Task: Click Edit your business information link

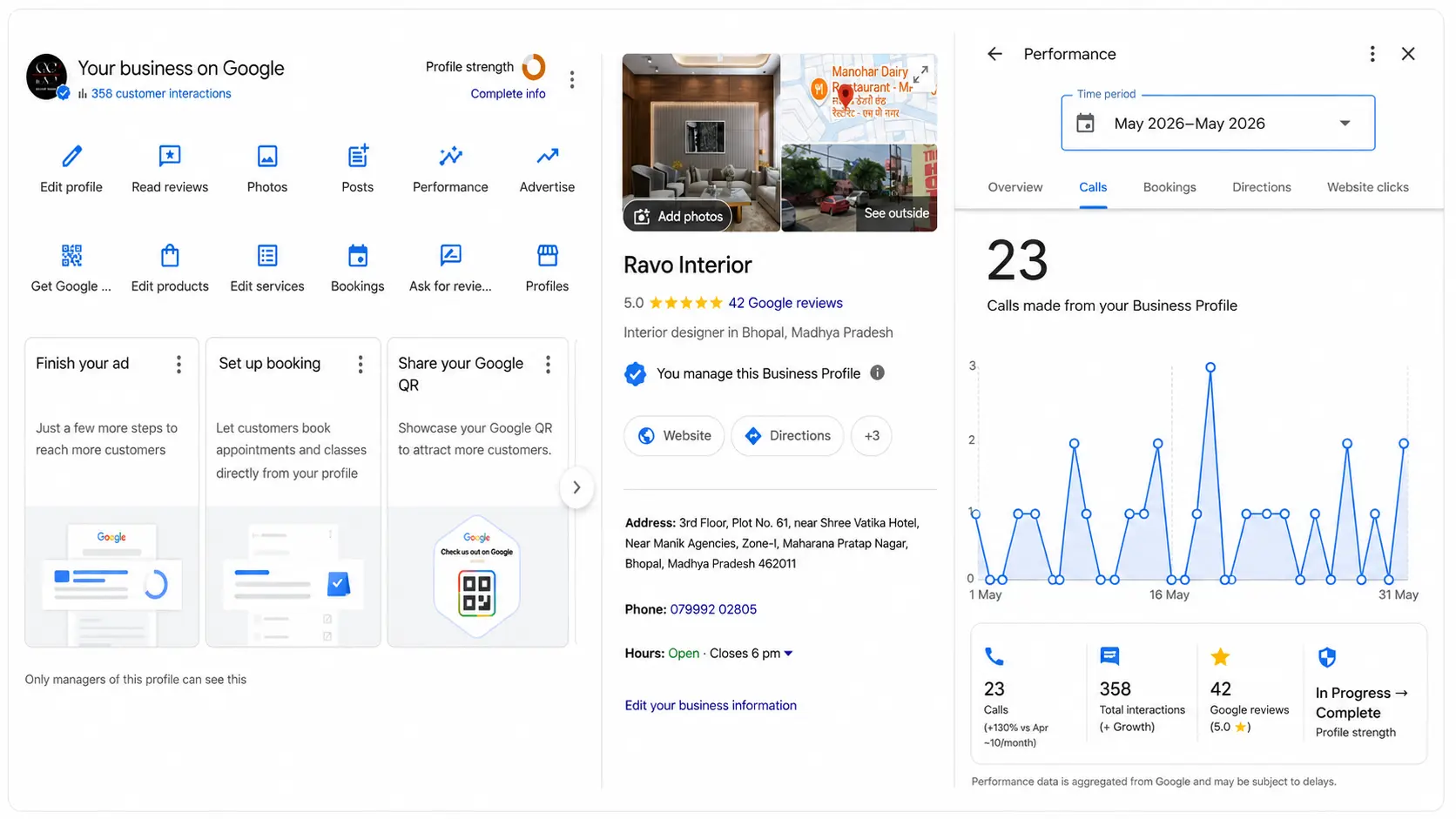Action: (711, 706)
